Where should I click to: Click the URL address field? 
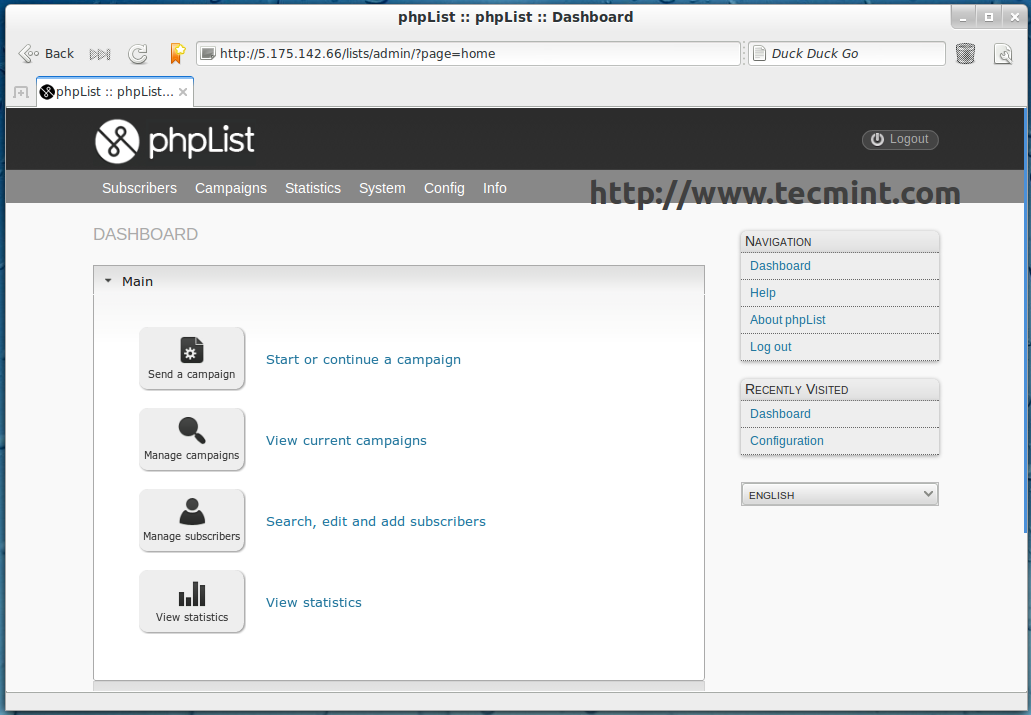[x=468, y=53]
